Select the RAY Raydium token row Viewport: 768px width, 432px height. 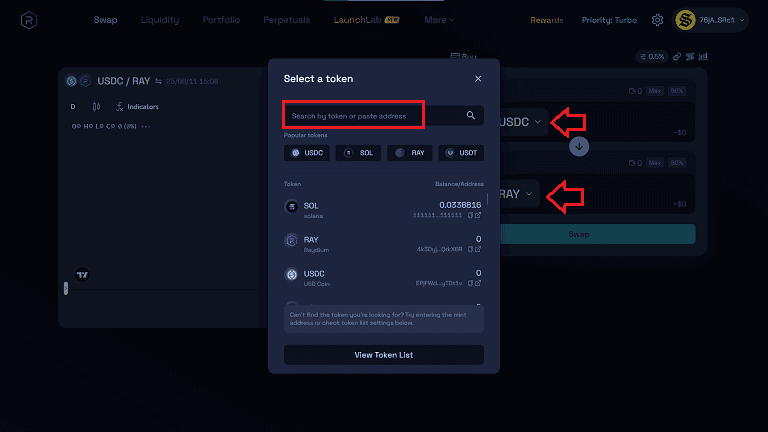[x=384, y=243]
